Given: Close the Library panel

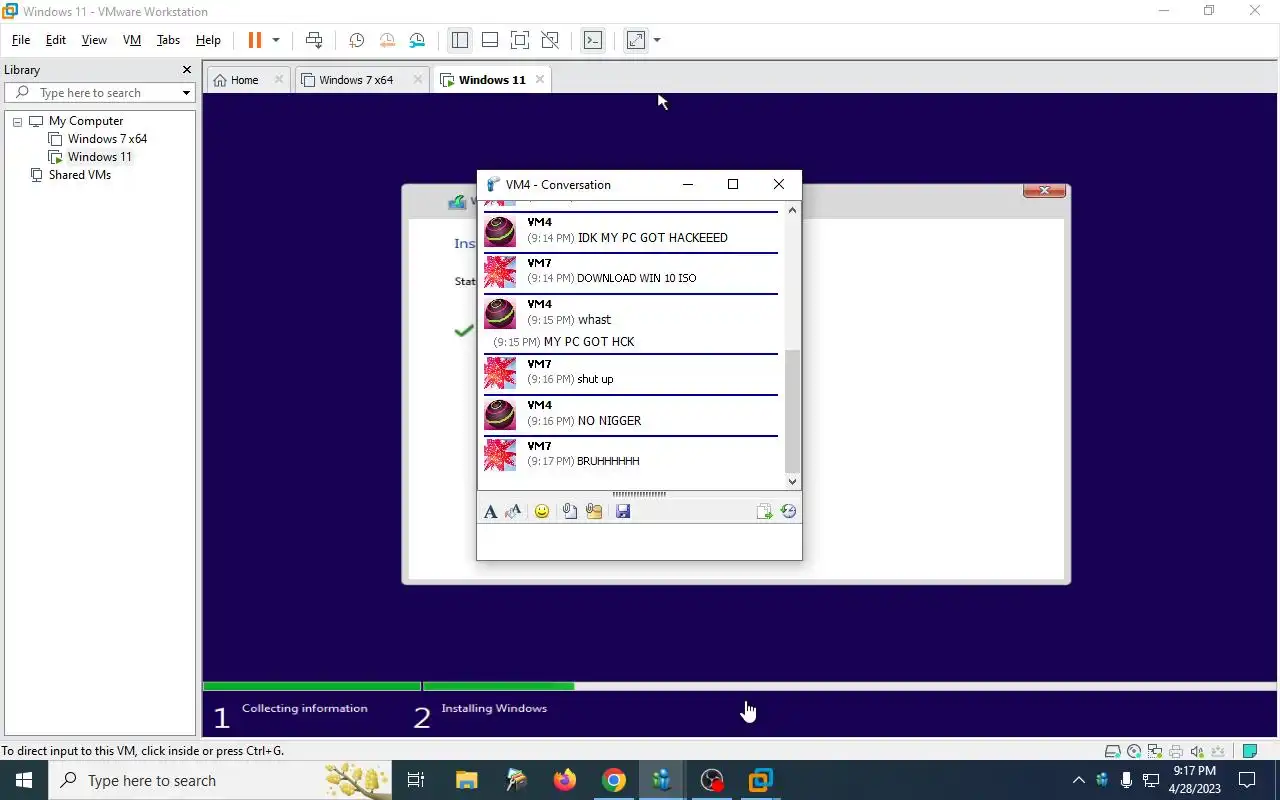Looking at the screenshot, I should pos(186,70).
